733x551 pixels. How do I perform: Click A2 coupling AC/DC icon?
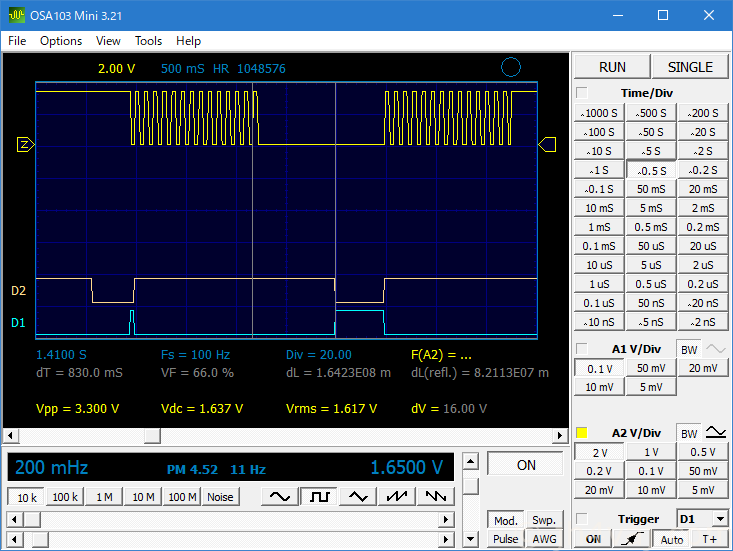(716, 432)
